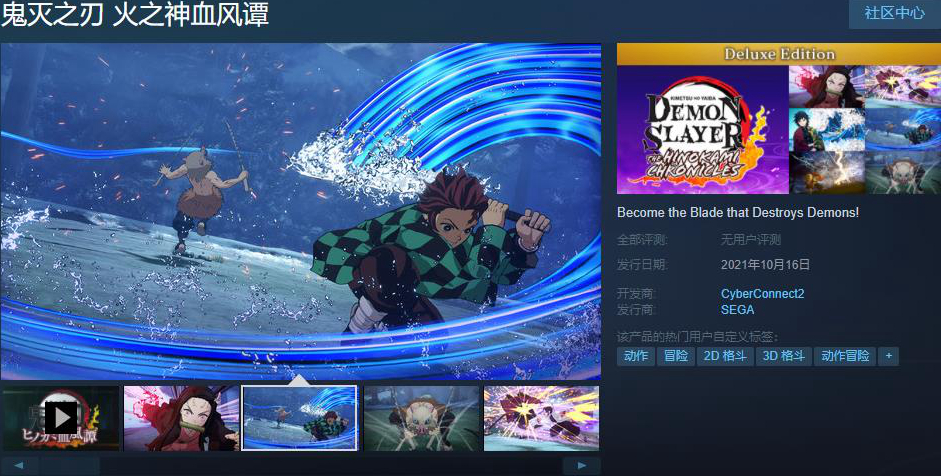The image size is (941, 476).
Task: Open the SEGA publisher link
Action: (737, 310)
